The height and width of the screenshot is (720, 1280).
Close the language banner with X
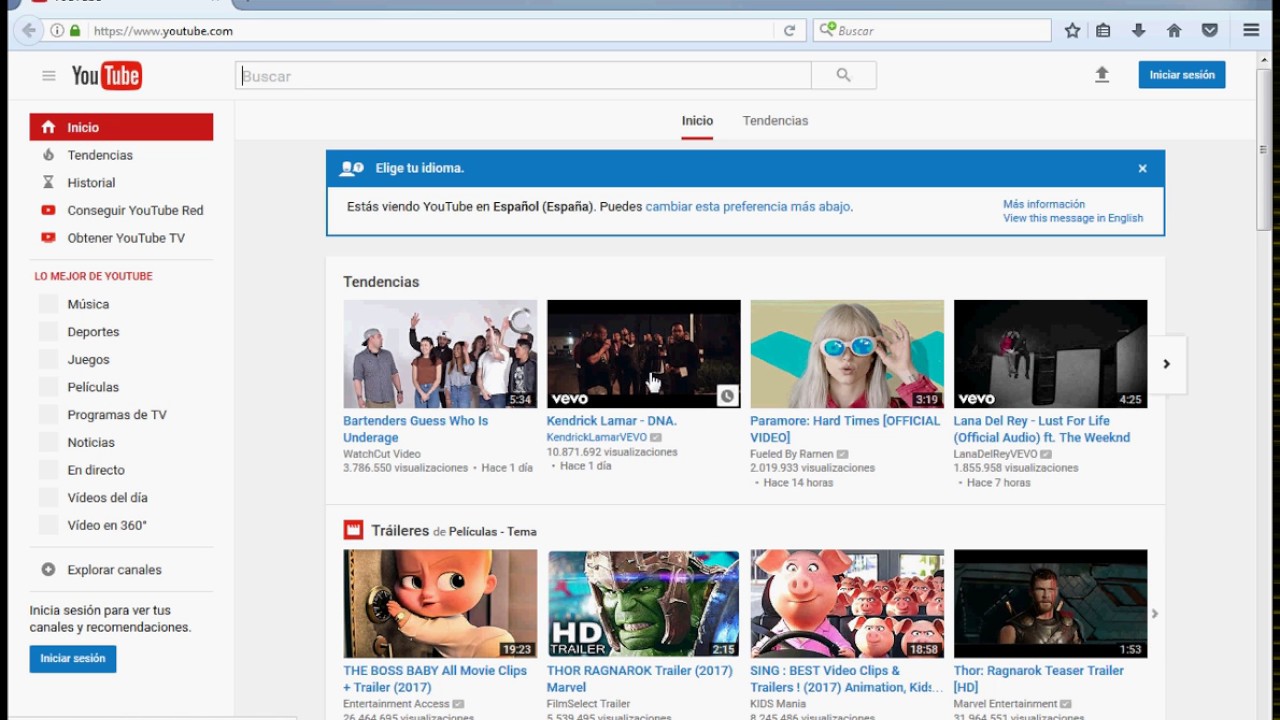[x=1142, y=168]
